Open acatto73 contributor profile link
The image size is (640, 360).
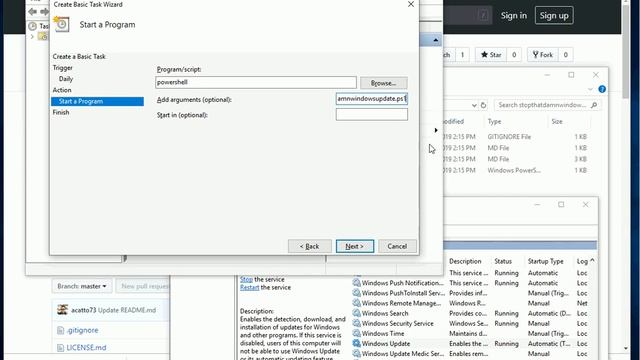tap(84, 310)
